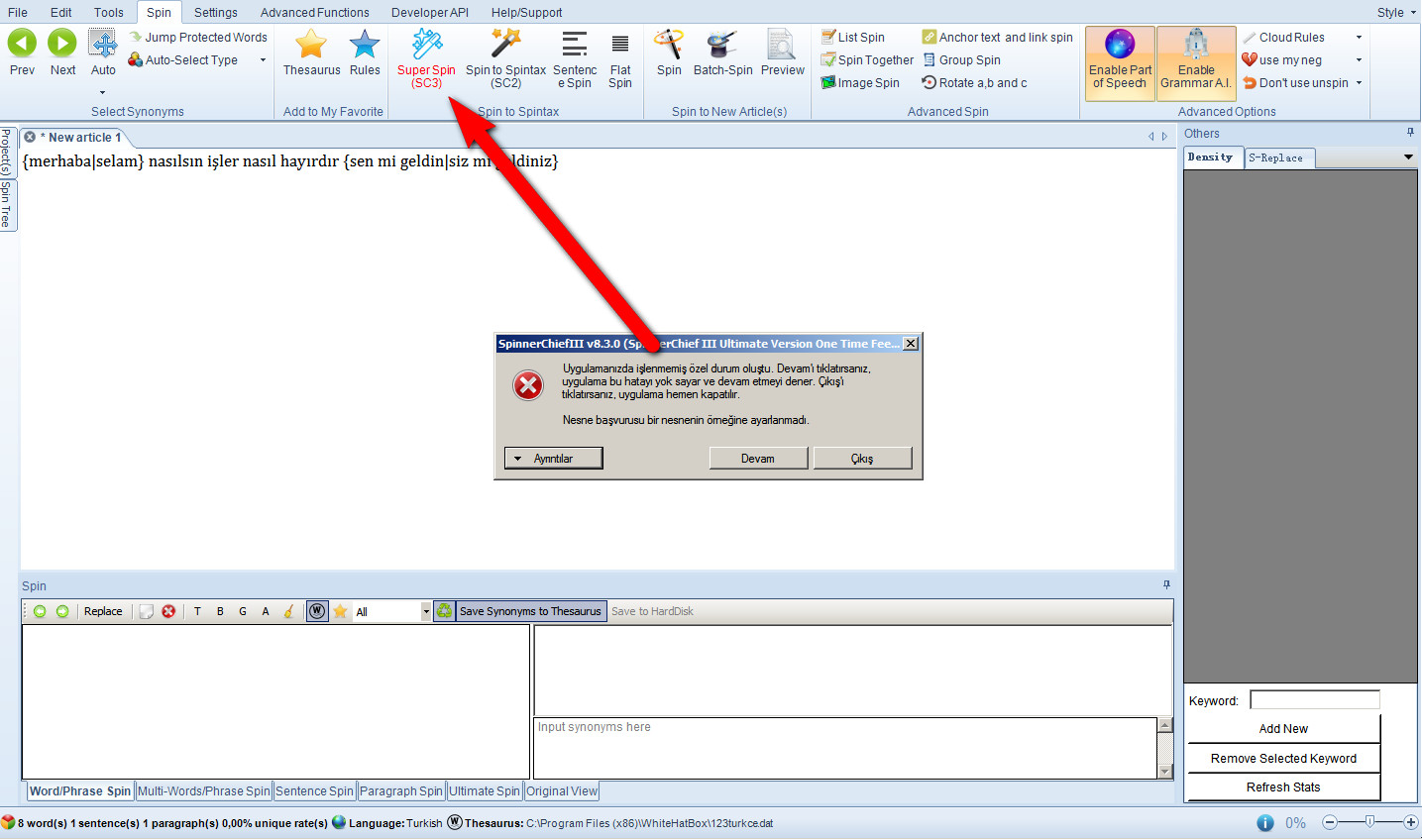This screenshot has height=840, width=1422.
Task: Click the Super Spin (SC3) wand icon
Action: coord(426,45)
